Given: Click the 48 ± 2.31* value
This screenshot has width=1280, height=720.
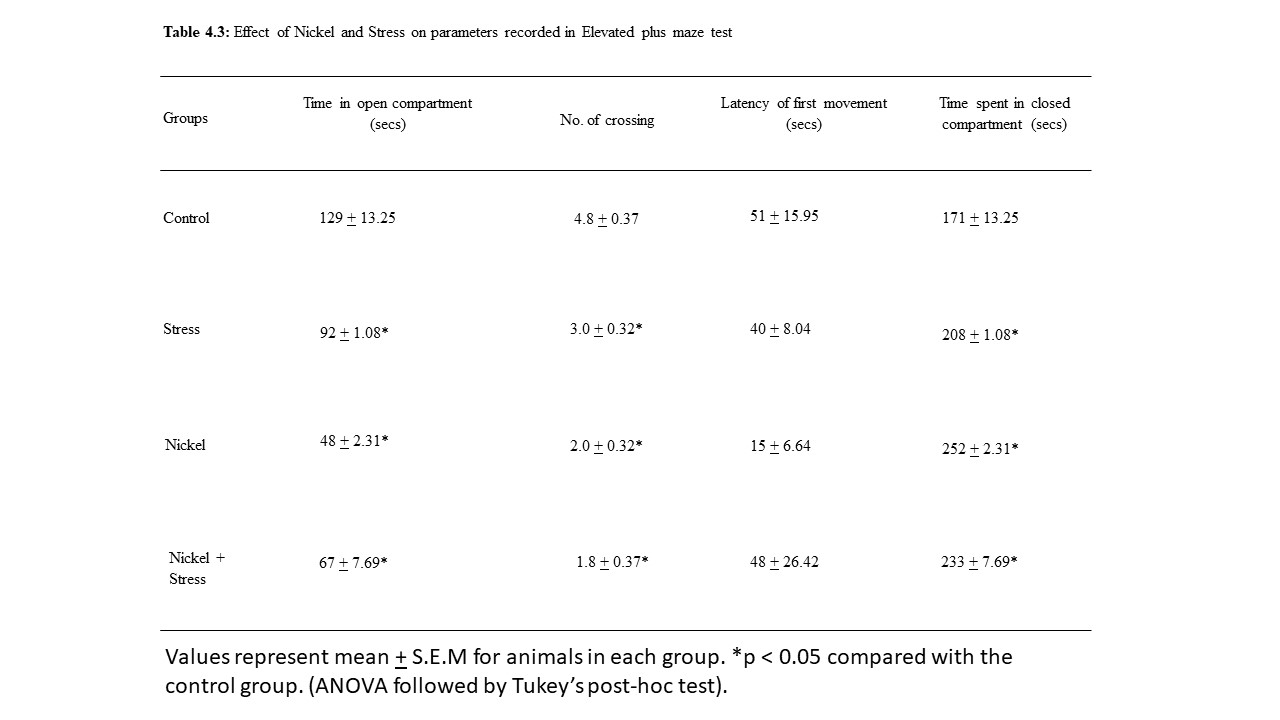Looking at the screenshot, I should [354, 440].
